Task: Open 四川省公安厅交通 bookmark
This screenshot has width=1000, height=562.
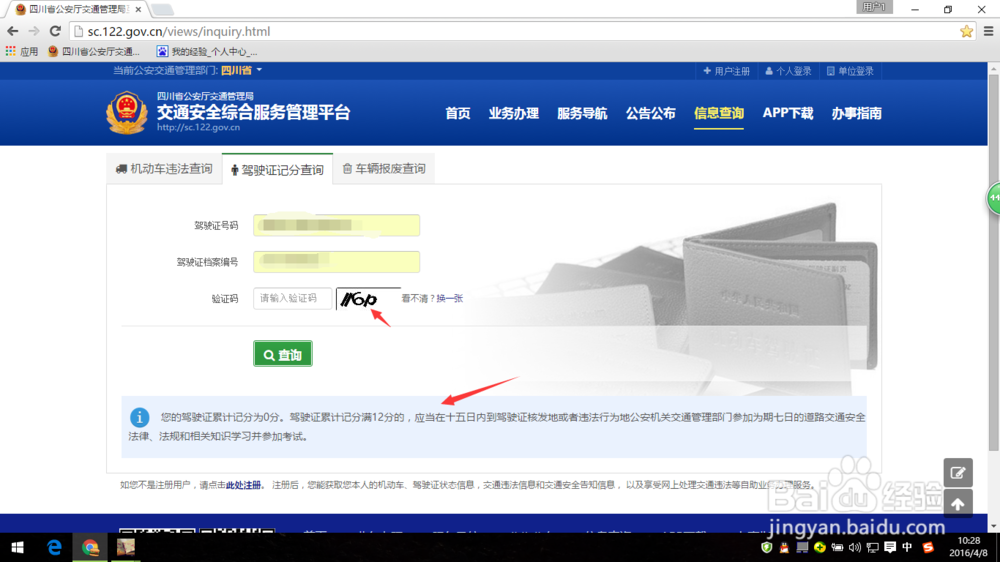Action: click(94, 52)
